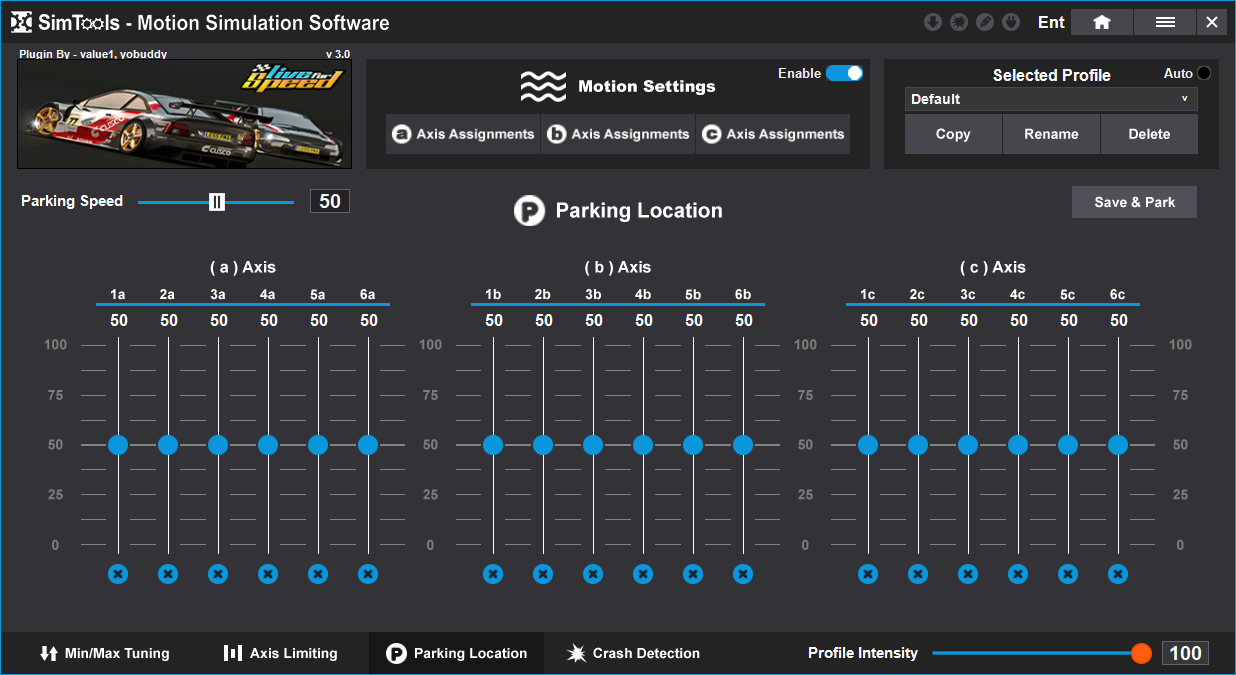Viewport: 1236px width, 675px height.
Task: Toggle the Motion Settings Enable switch
Action: (x=844, y=73)
